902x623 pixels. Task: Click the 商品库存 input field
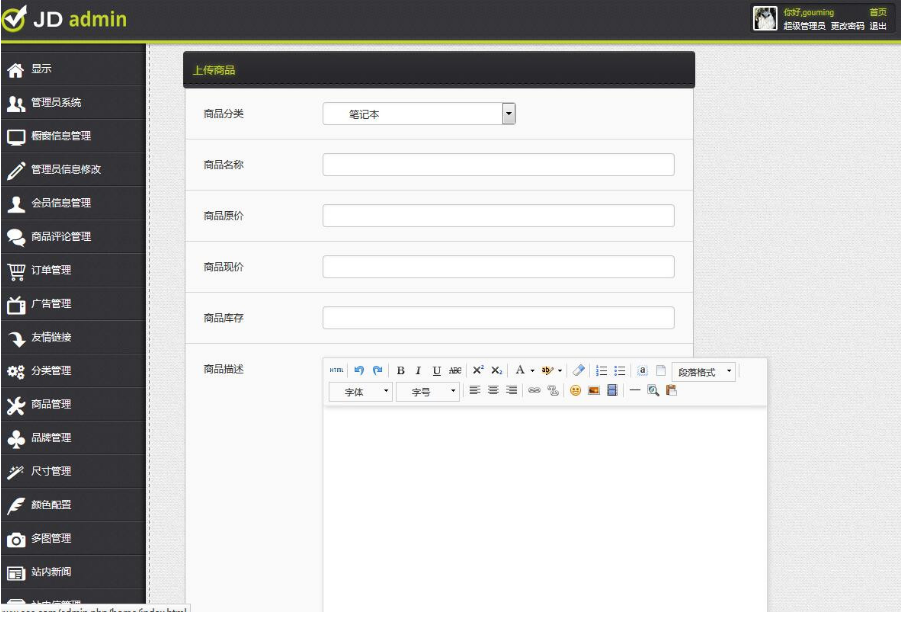pos(498,318)
